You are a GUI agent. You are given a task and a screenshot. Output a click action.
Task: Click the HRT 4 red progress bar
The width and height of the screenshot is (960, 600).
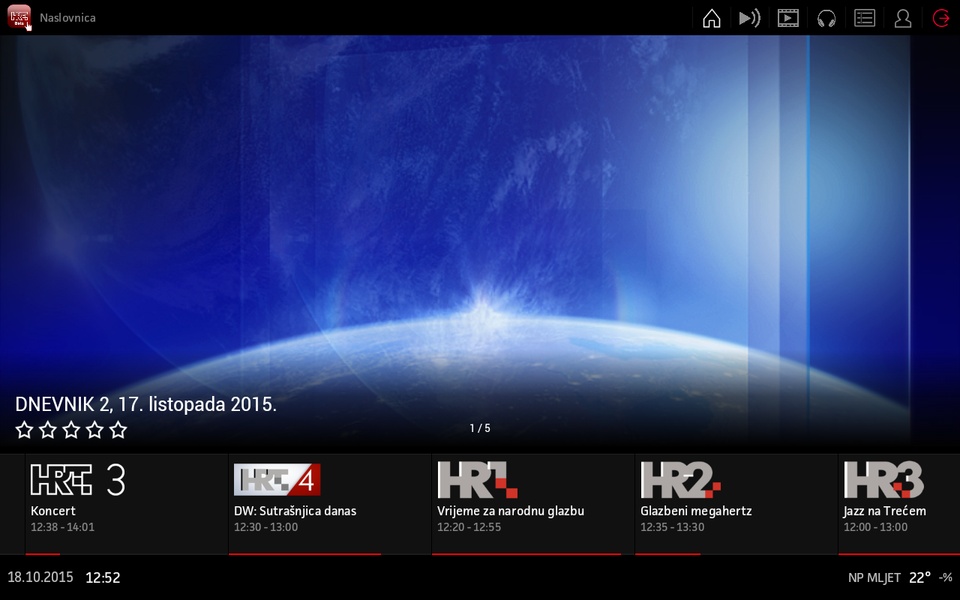click(305, 554)
